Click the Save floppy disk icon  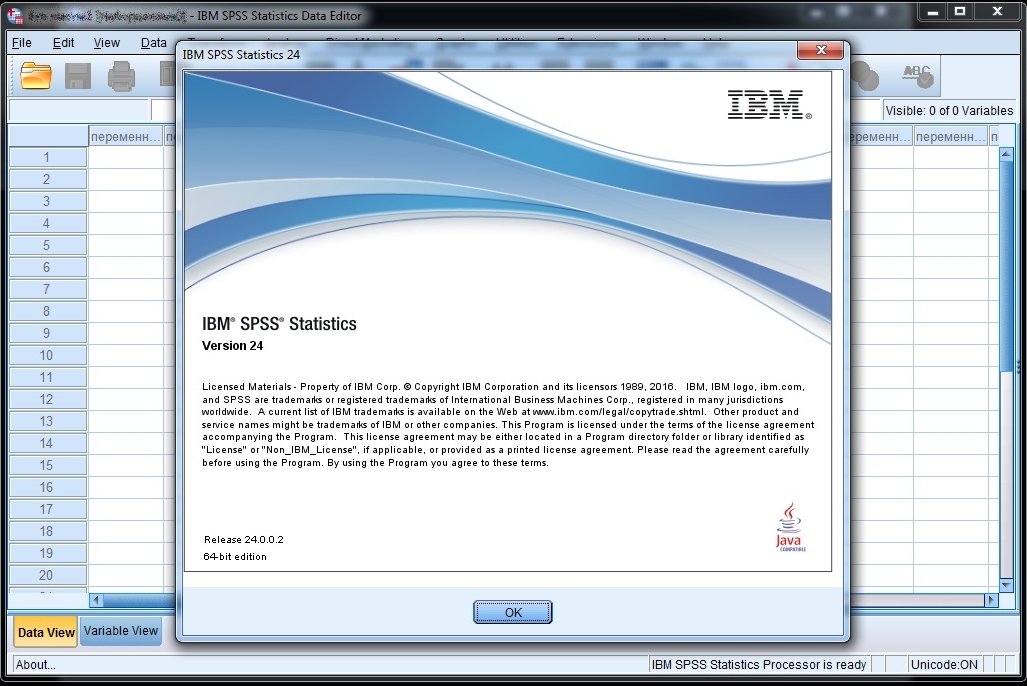point(78,76)
